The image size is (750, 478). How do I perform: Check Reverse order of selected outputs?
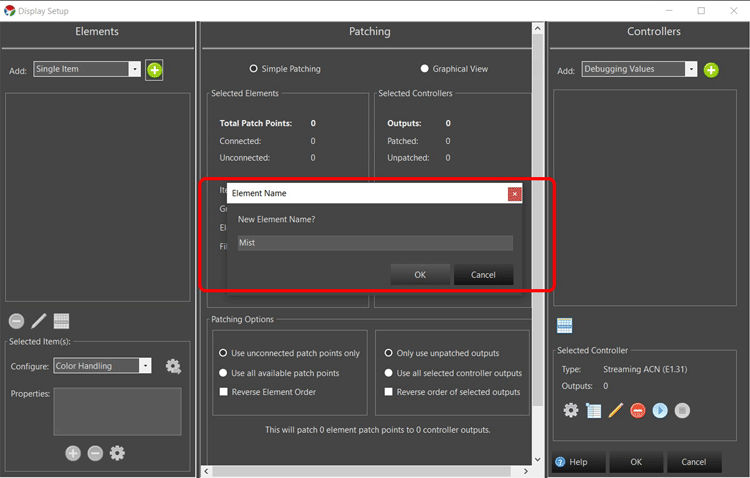pos(389,392)
